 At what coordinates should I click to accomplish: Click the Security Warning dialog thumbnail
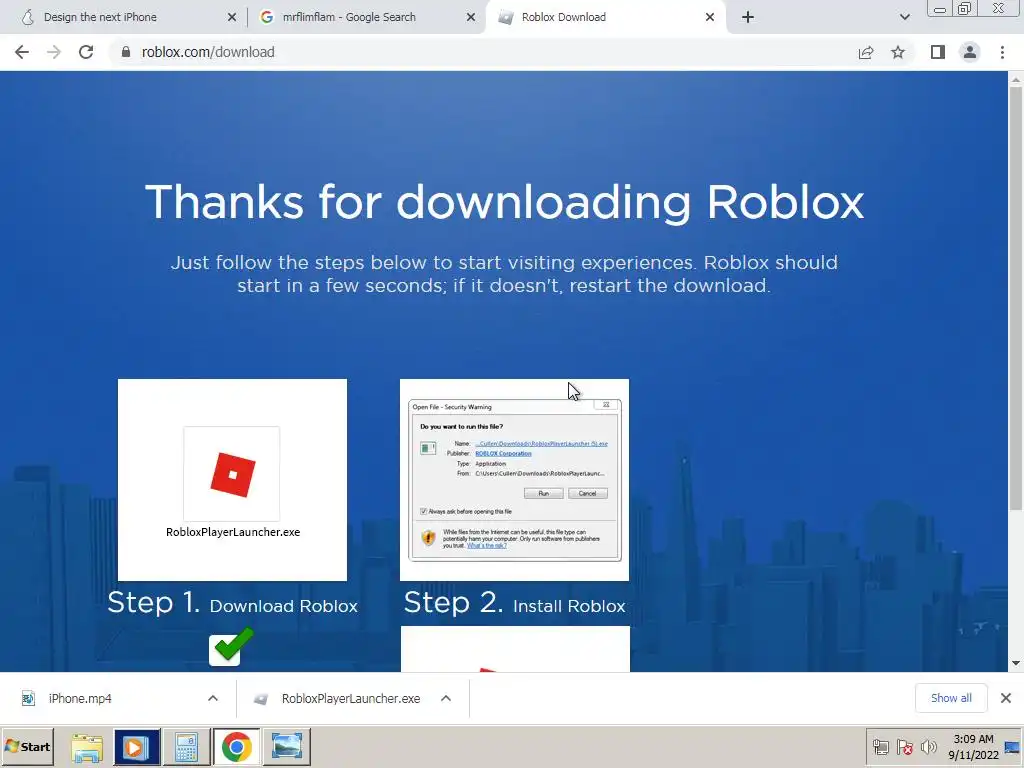pos(515,480)
